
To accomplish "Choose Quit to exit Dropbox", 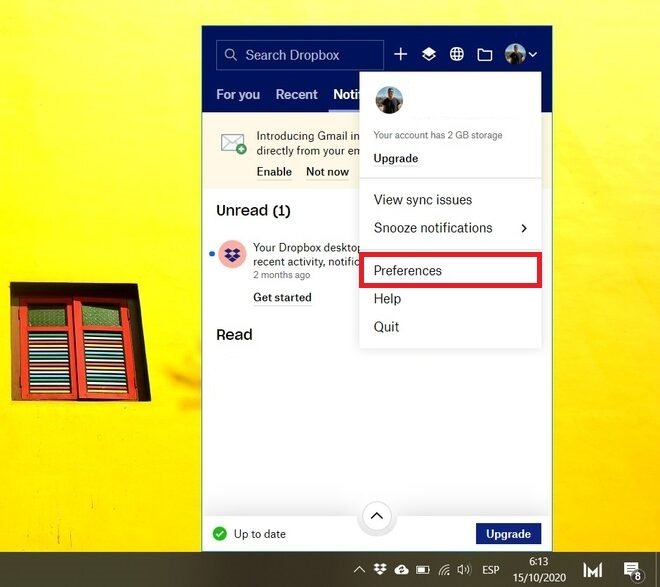I will (x=386, y=327).
